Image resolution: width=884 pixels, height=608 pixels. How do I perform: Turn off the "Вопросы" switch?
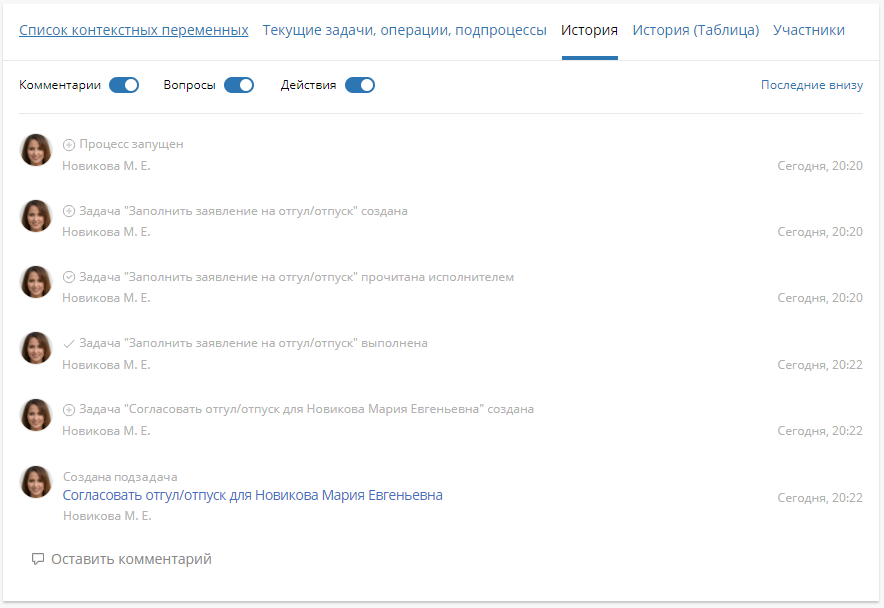238,85
